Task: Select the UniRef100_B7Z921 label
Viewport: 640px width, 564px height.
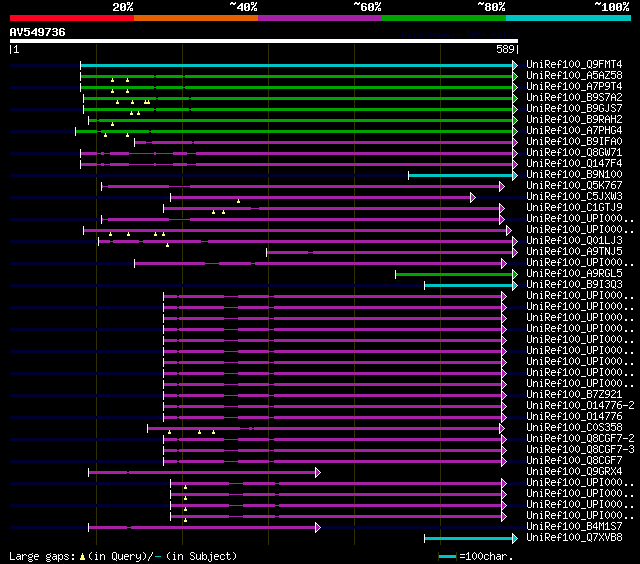Action: 574,395
